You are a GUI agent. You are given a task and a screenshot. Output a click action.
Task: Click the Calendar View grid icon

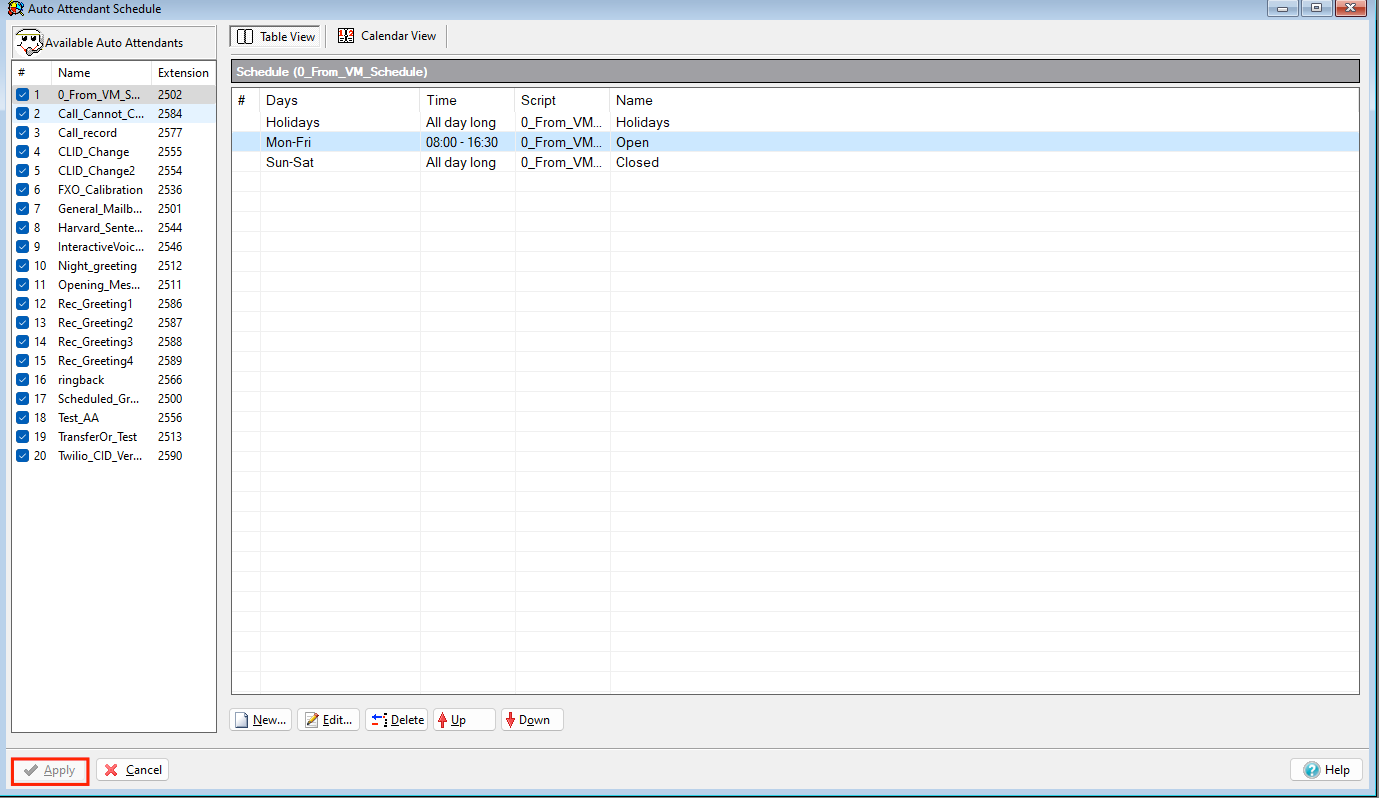pos(346,36)
